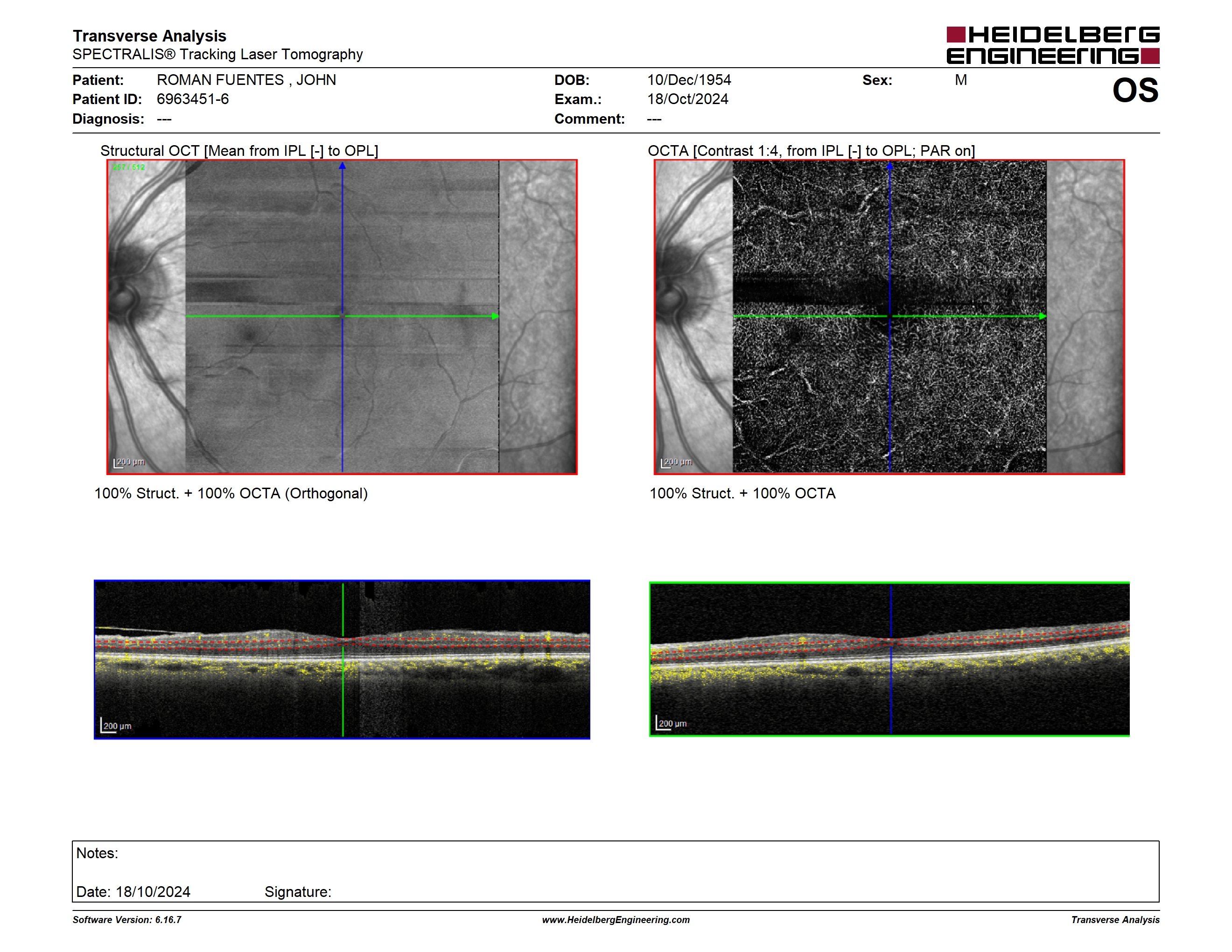The height and width of the screenshot is (952, 1232).
Task: Click the 200 µm scale bar in Structural OCT
Action: pos(129,462)
